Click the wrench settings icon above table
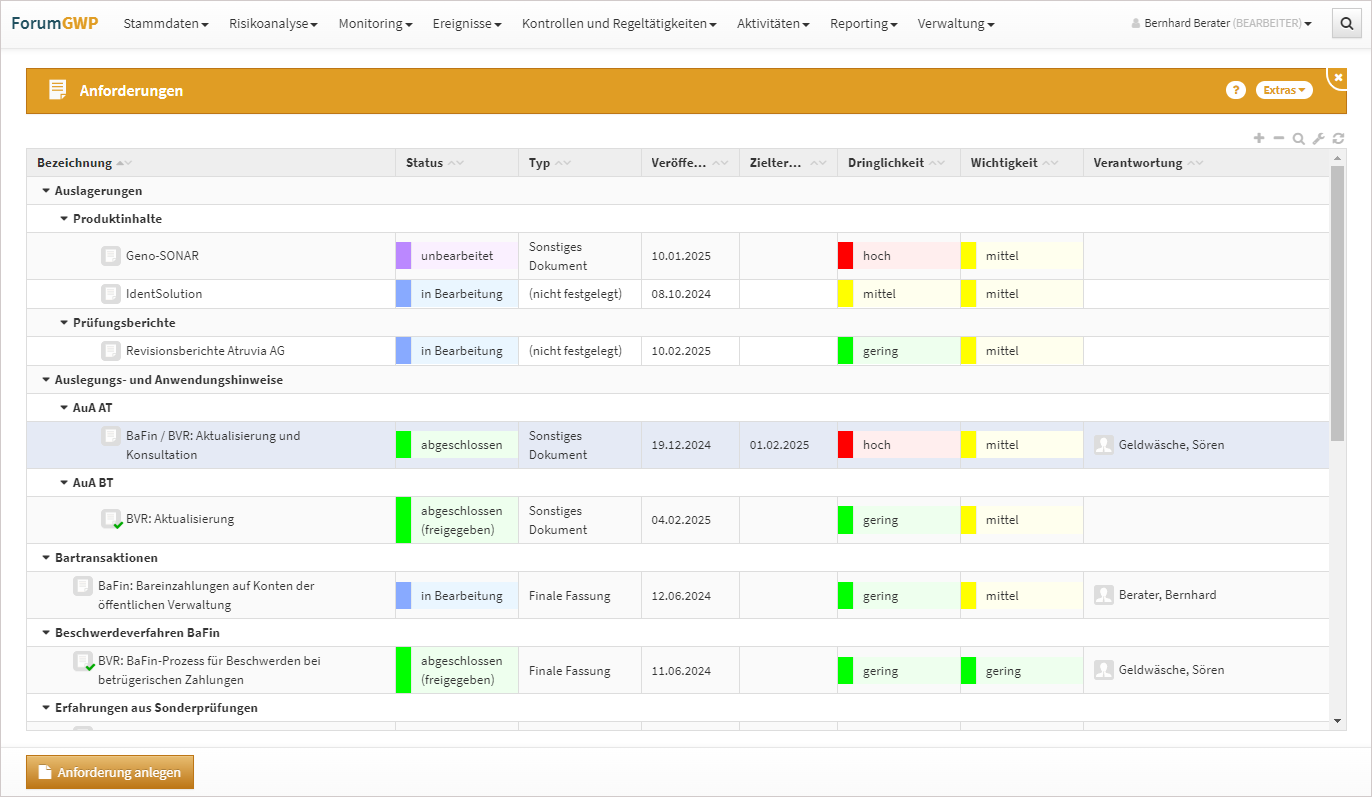 coord(1318,139)
